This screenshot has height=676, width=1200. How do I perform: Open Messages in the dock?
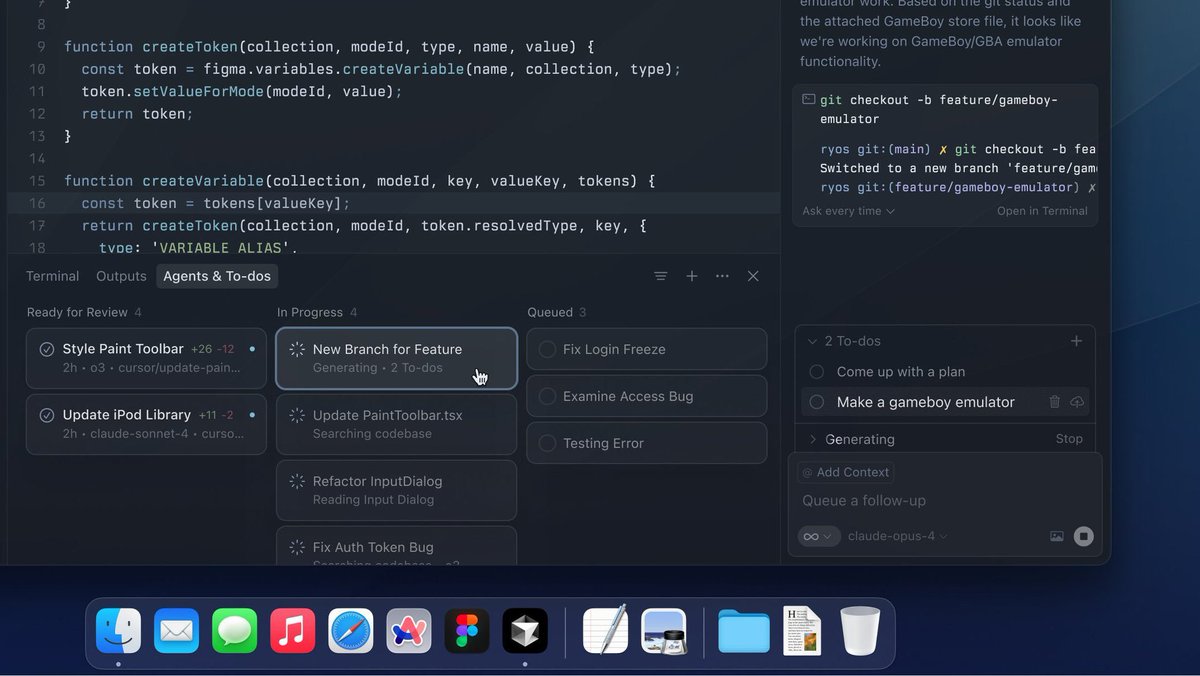click(234, 631)
